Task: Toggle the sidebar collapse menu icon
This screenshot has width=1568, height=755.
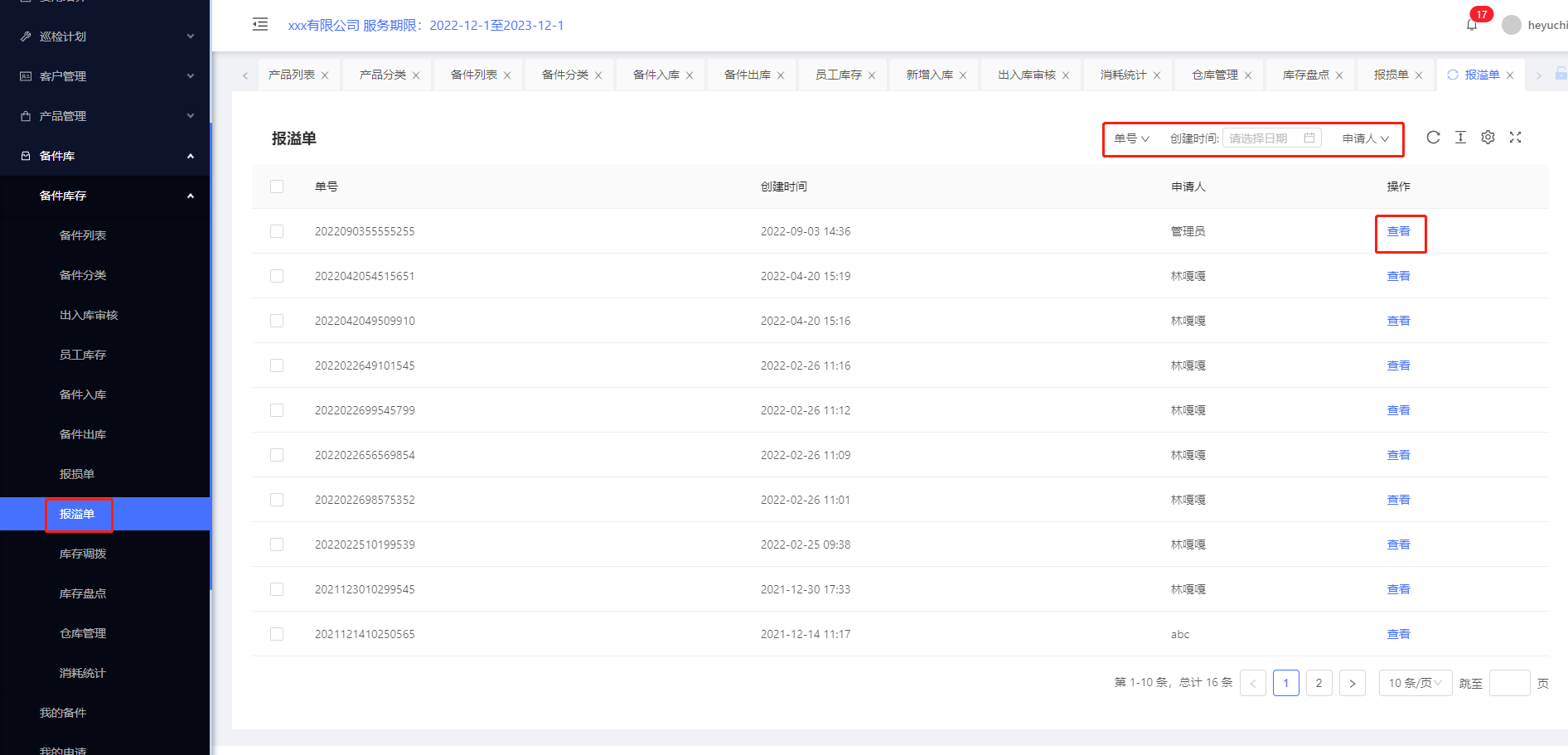Action: point(260,24)
